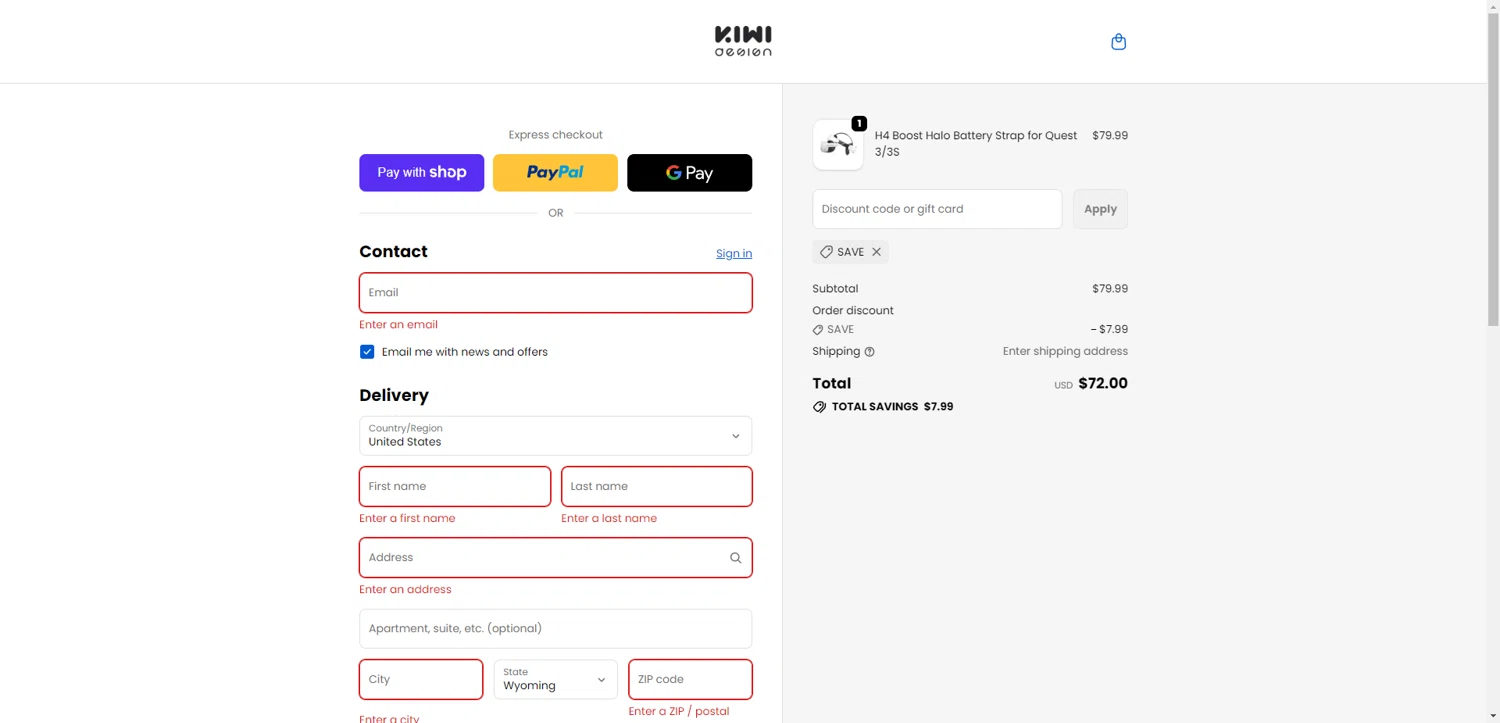The image size is (1500, 723).
Task: Click the Subtotal label
Action: [x=835, y=289]
